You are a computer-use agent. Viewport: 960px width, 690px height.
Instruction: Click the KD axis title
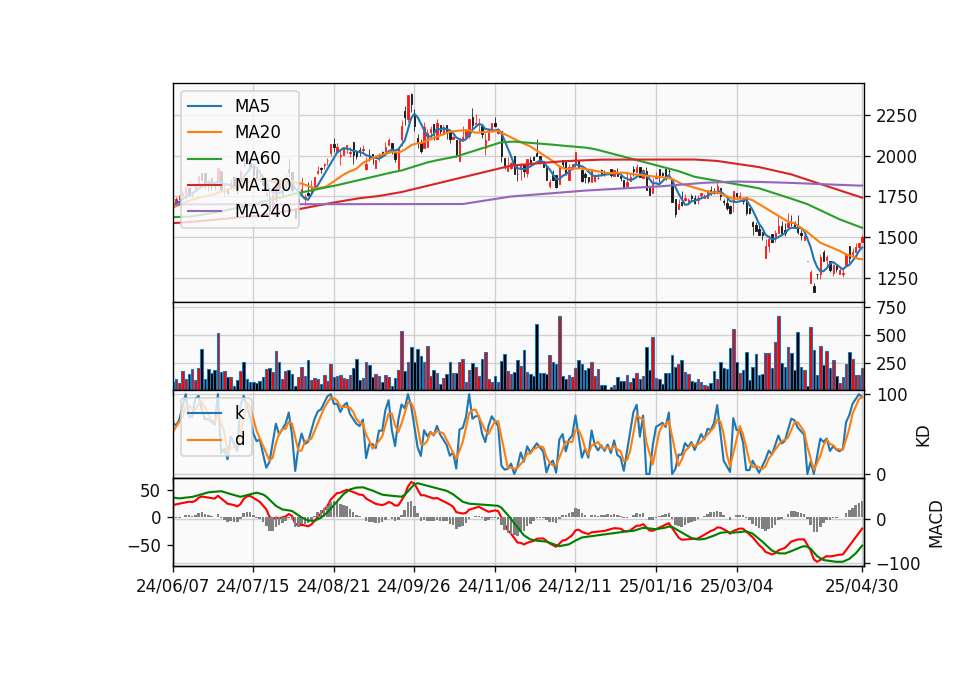[x=923, y=437]
